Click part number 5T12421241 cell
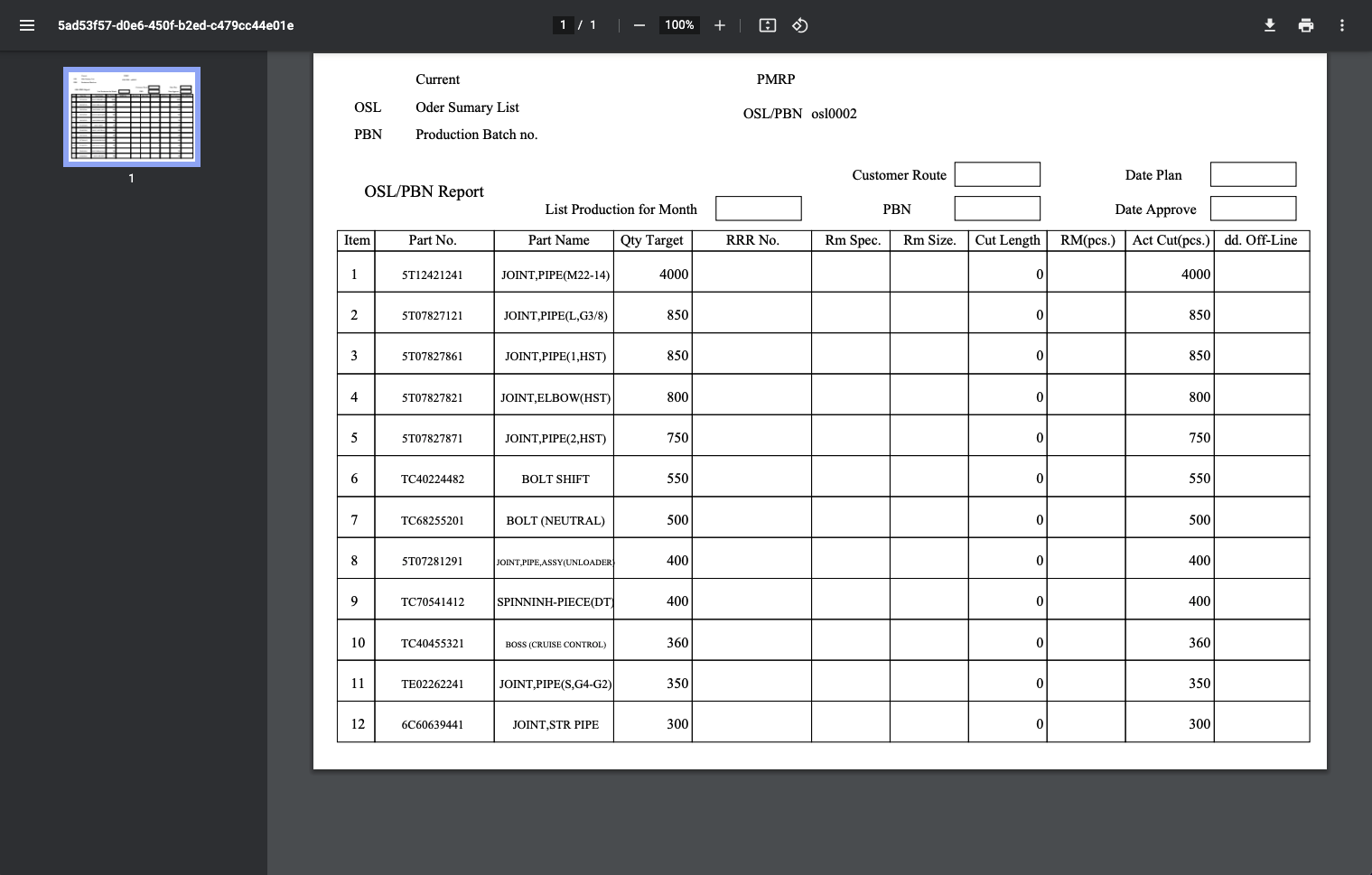 click(433, 275)
